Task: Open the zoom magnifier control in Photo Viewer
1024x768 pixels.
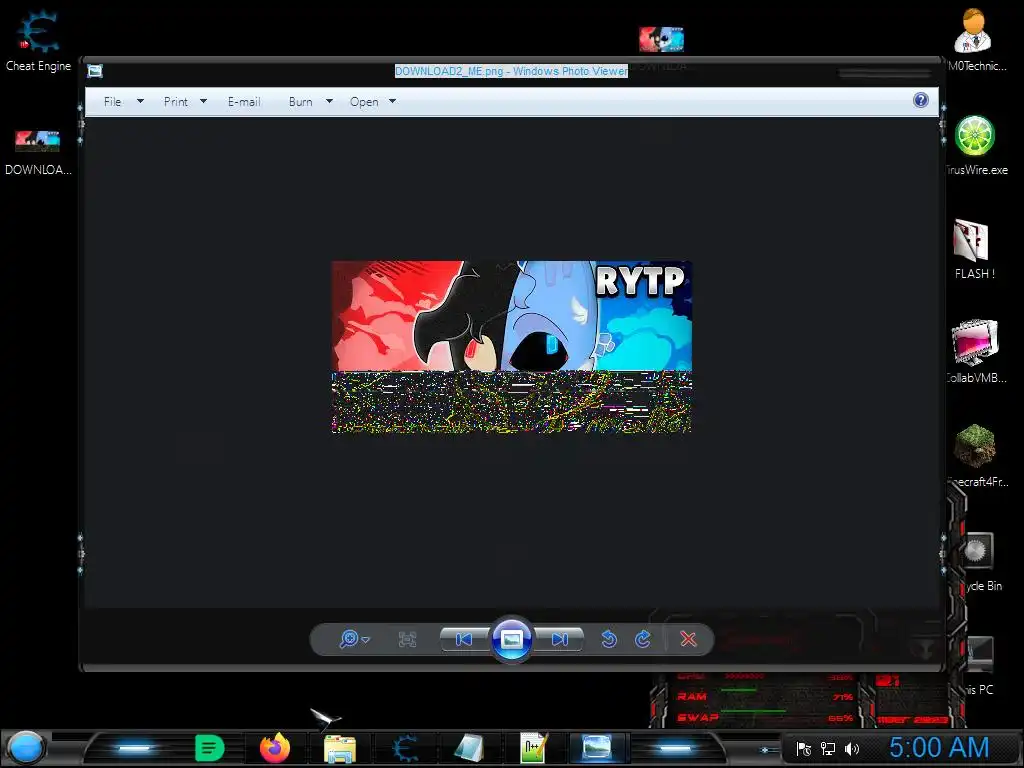Action: click(349, 639)
